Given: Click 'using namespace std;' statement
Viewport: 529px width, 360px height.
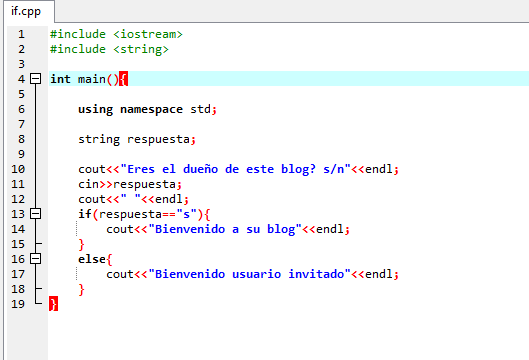Looking at the screenshot, I should click(x=147, y=110).
